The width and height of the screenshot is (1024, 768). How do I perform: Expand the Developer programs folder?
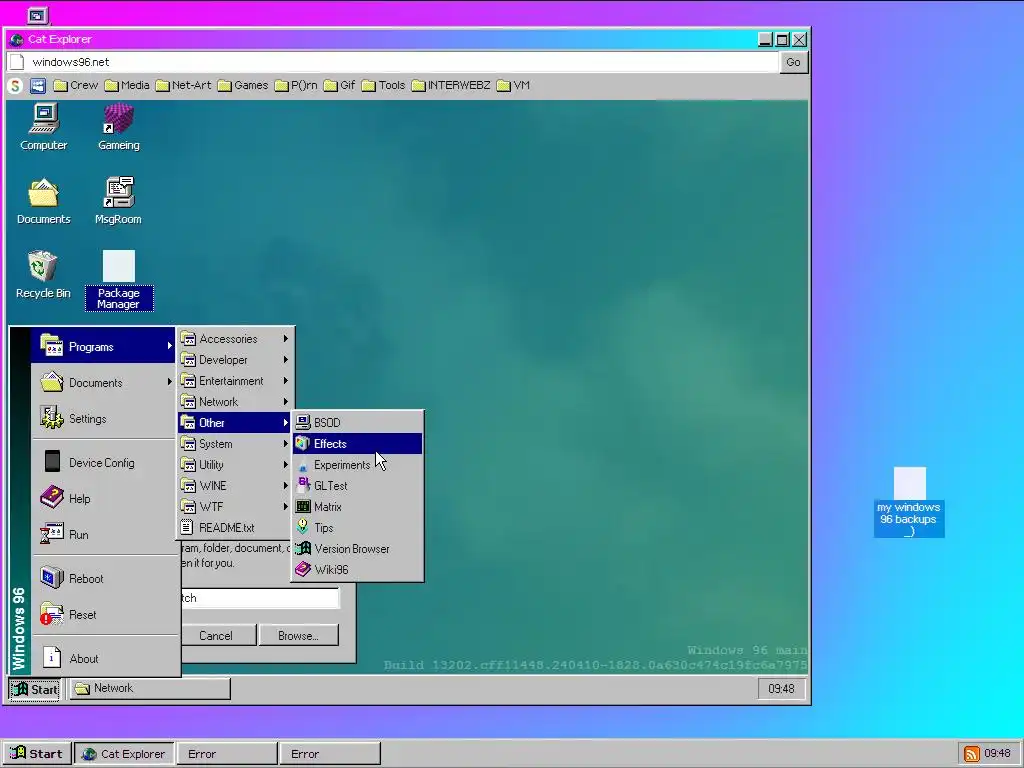pyautogui.click(x=235, y=359)
